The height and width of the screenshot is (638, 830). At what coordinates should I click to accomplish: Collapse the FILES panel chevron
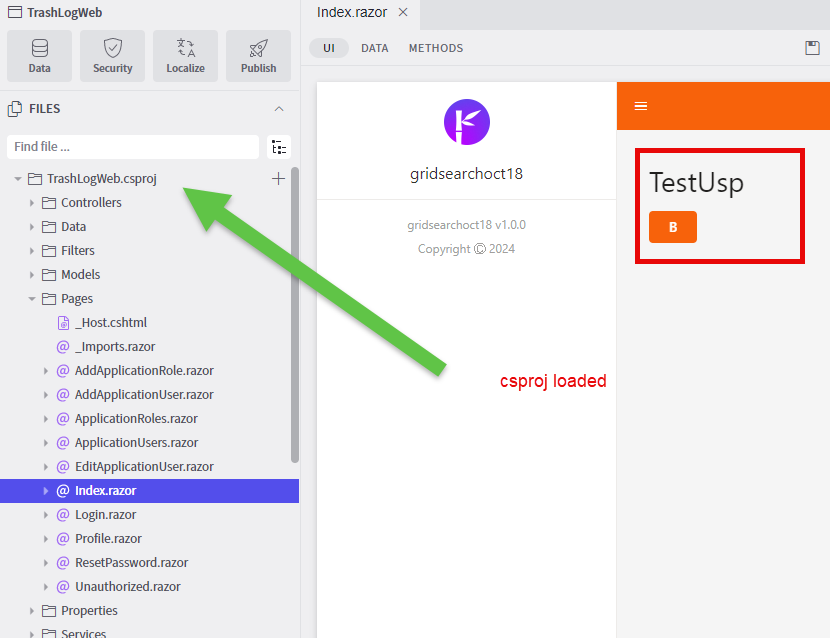tap(279, 109)
